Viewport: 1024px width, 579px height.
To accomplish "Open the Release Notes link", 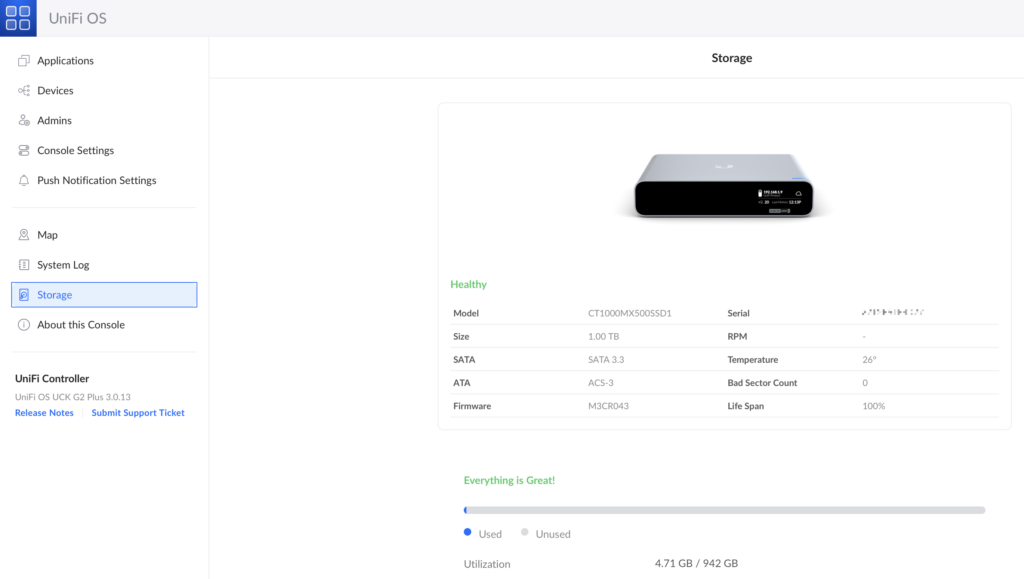I will click(43, 412).
